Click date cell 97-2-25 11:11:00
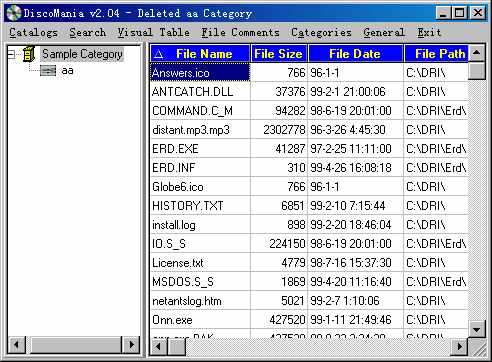The image size is (492, 362). click(x=355, y=149)
